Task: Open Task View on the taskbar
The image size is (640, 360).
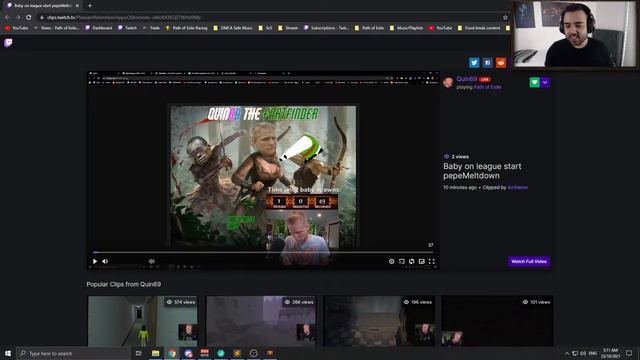Action: pyautogui.click(x=139, y=353)
